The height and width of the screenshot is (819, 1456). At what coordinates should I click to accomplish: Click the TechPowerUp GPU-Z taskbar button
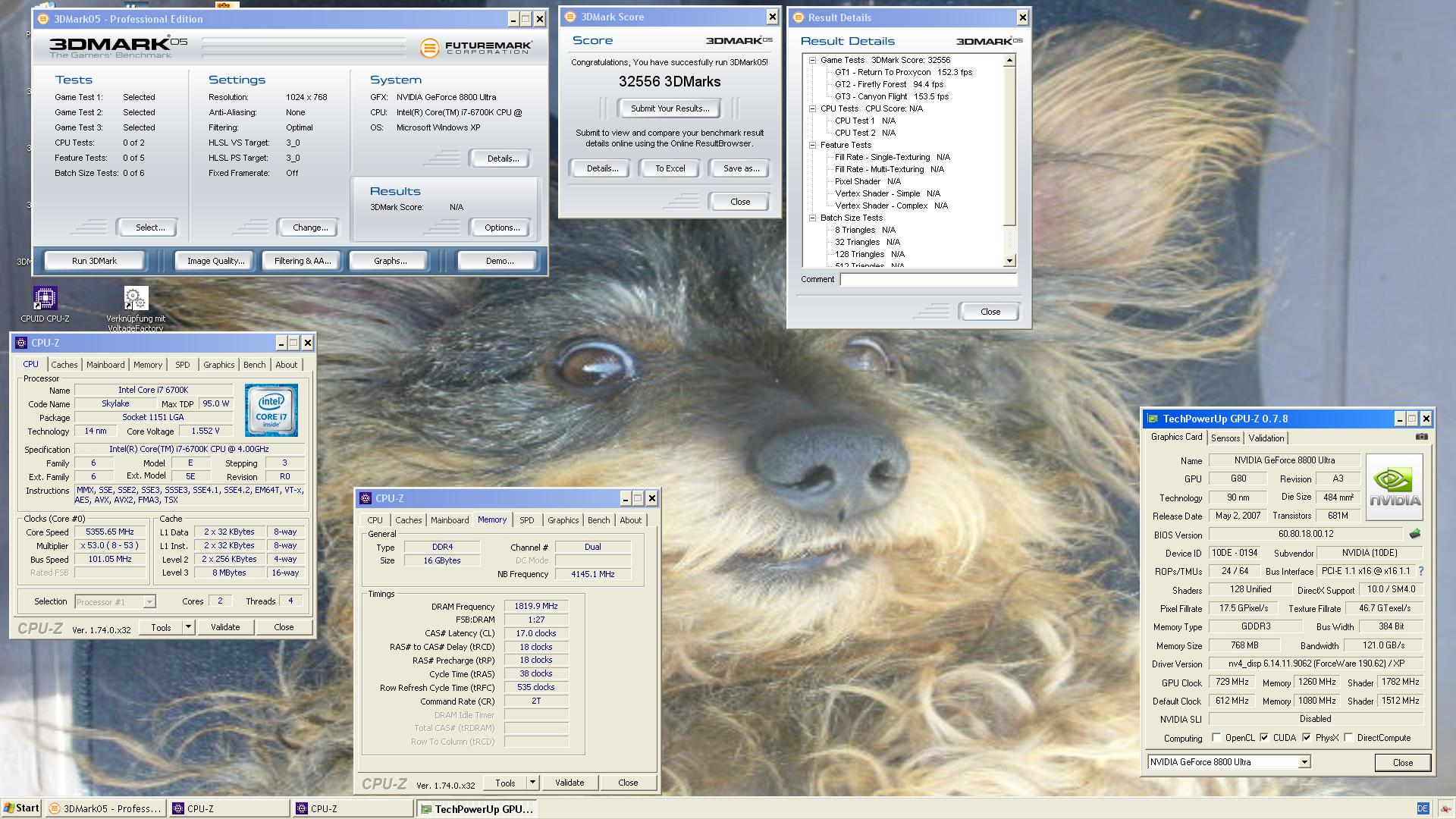[x=477, y=808]
